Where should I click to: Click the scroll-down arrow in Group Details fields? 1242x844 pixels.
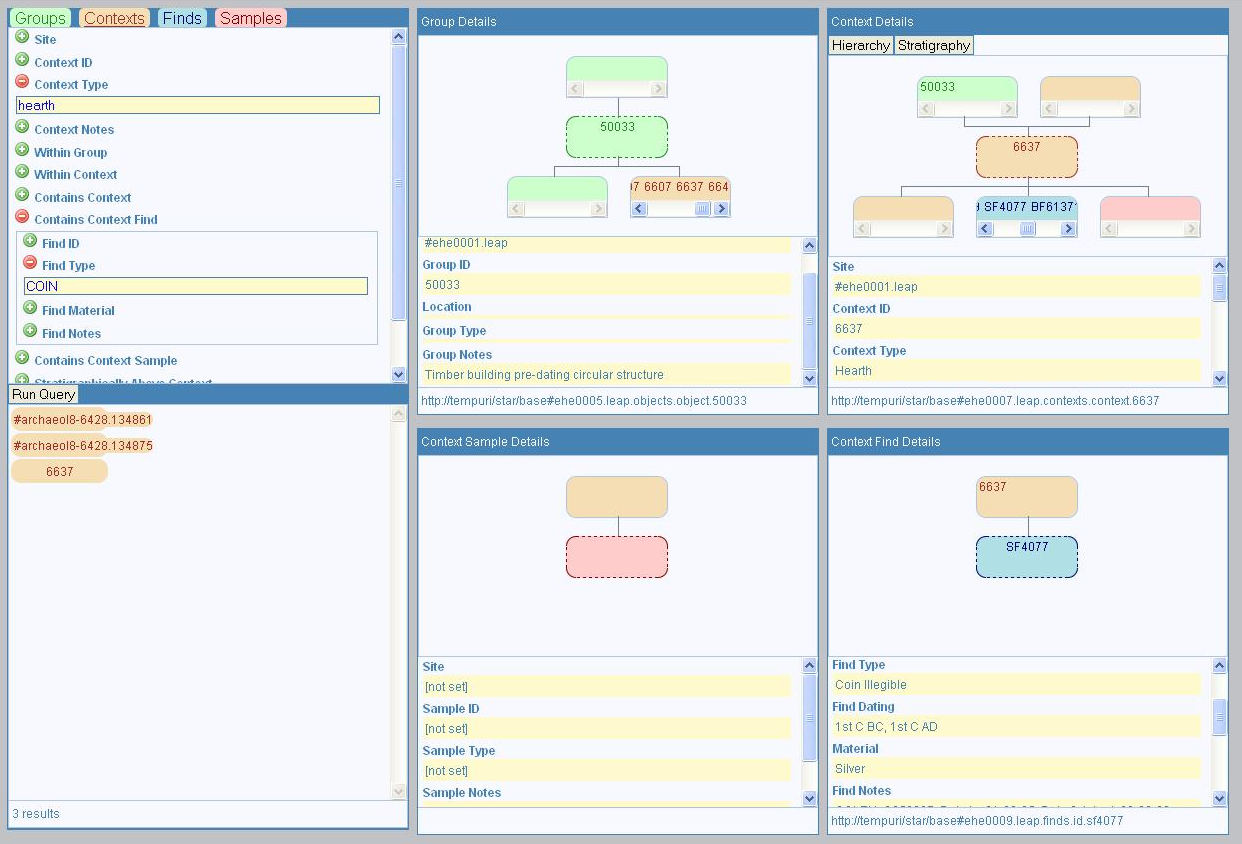coord(809,377)
